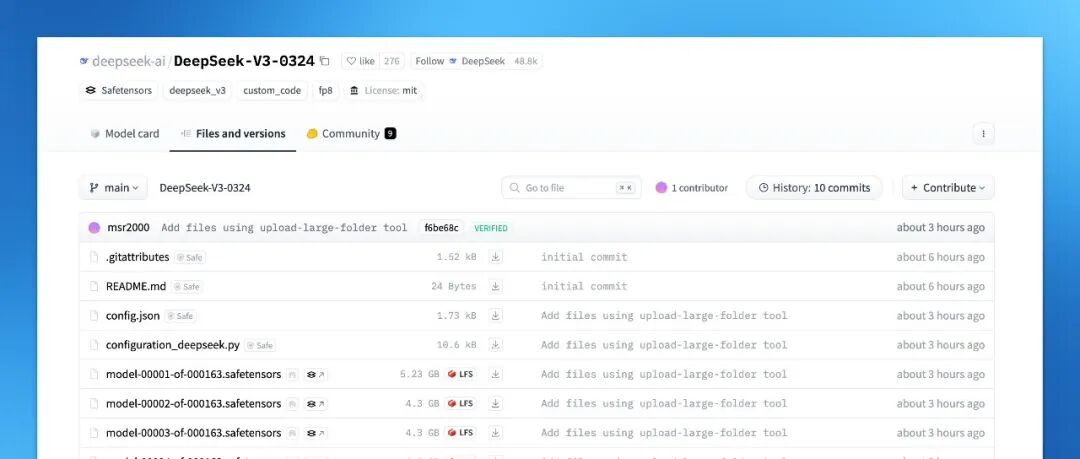The height and width of the screenshot is (459, 1080).
Task: Open the 48.8k followers count
Action: point(526,61)
